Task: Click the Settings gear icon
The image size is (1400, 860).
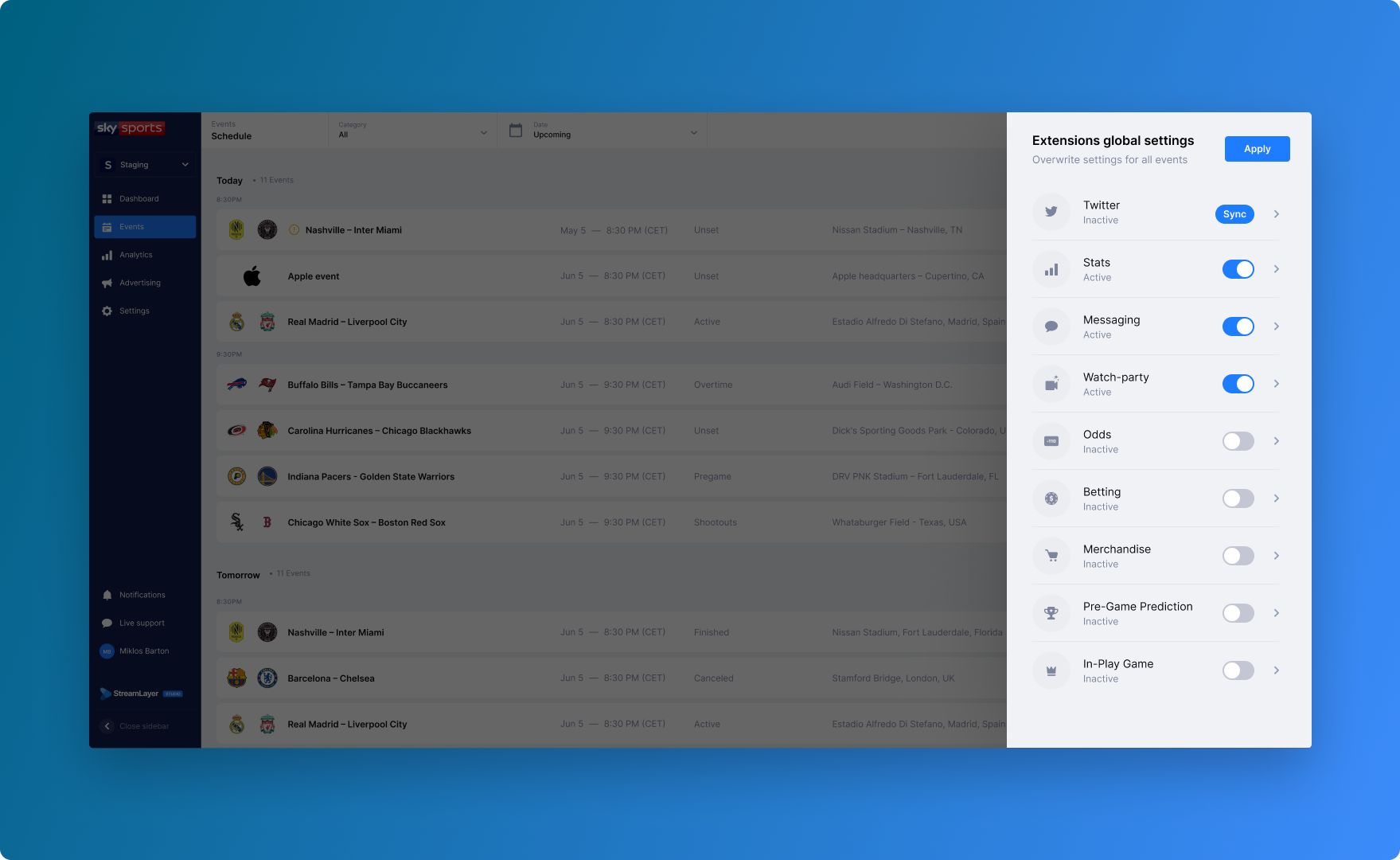Action: point(107,311)
